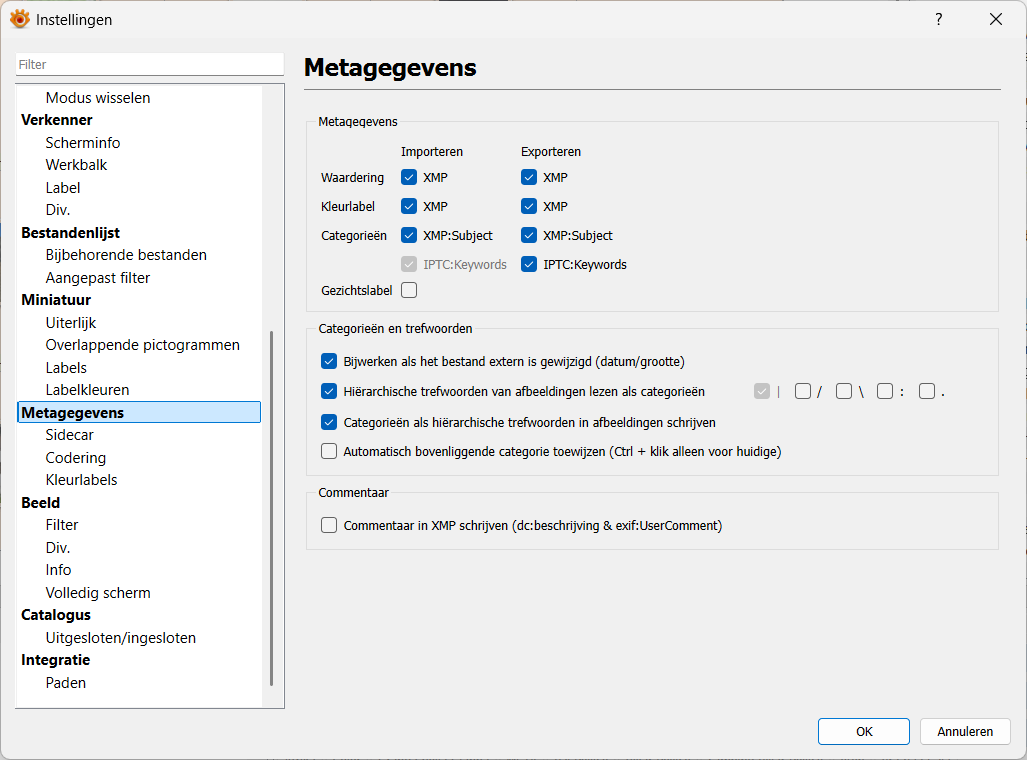
Task: Open the Verkenner section
Action: pos(57,120)
